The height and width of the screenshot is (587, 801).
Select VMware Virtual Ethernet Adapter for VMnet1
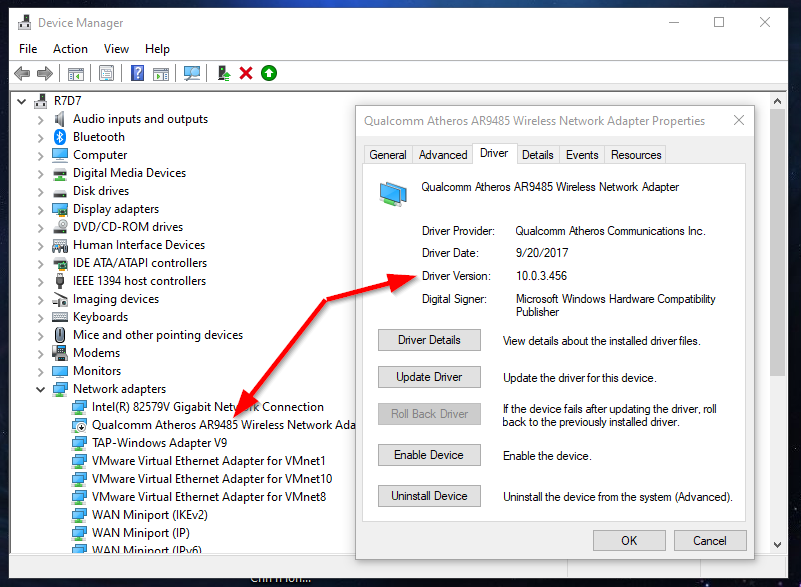(208, 461)
